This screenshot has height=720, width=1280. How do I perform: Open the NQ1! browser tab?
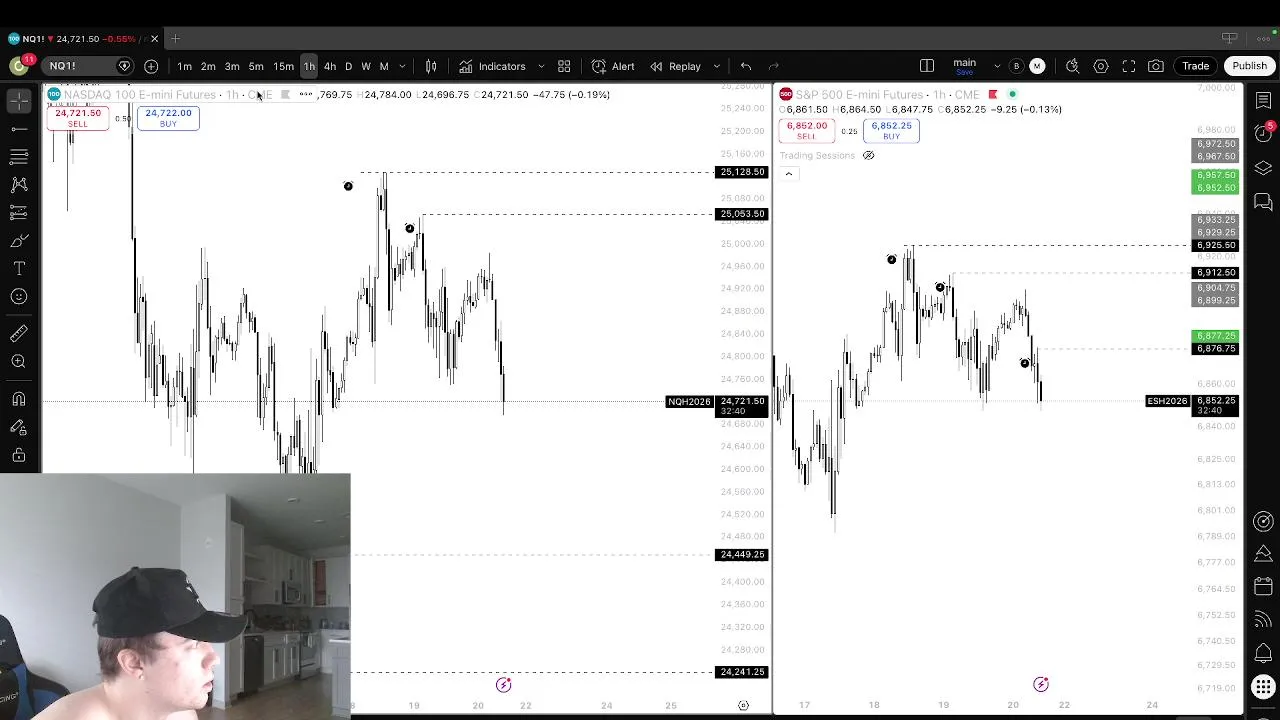pyautogui.click(x=84, y=39)
